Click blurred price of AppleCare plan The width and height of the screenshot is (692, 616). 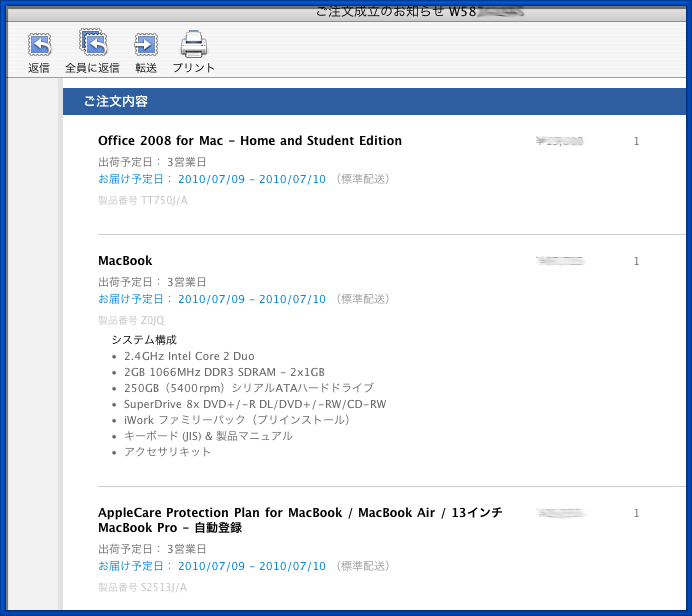click(x=561, y=513)
